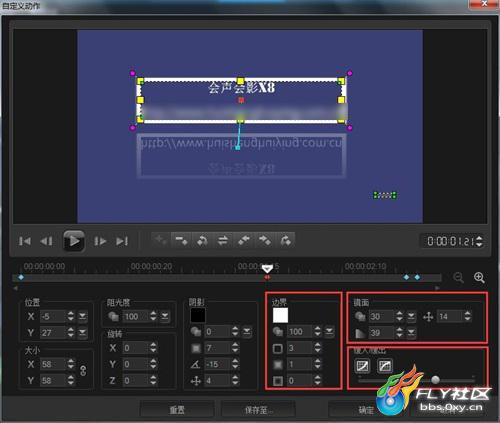Screen dimensions: 500x423
Task: Click the remove keyframe toolbar icon
Action: tap(182, 240)
